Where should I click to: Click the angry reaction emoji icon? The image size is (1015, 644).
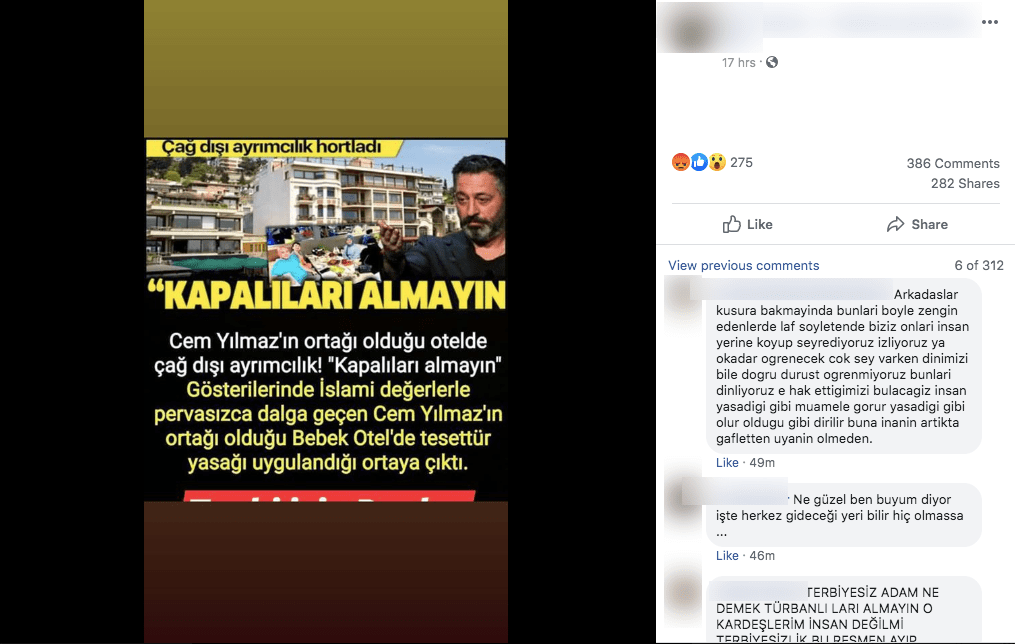tap(681, 162)
